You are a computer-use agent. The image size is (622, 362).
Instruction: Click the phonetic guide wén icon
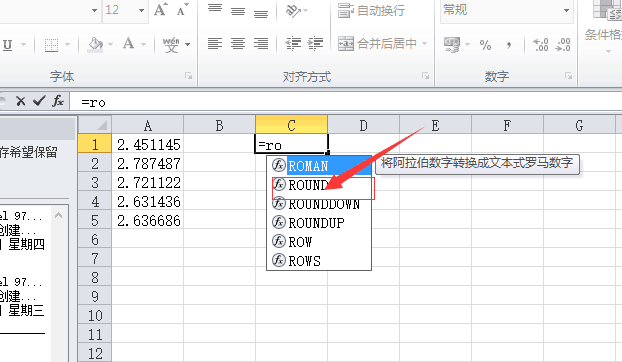(x=171, y=45)
